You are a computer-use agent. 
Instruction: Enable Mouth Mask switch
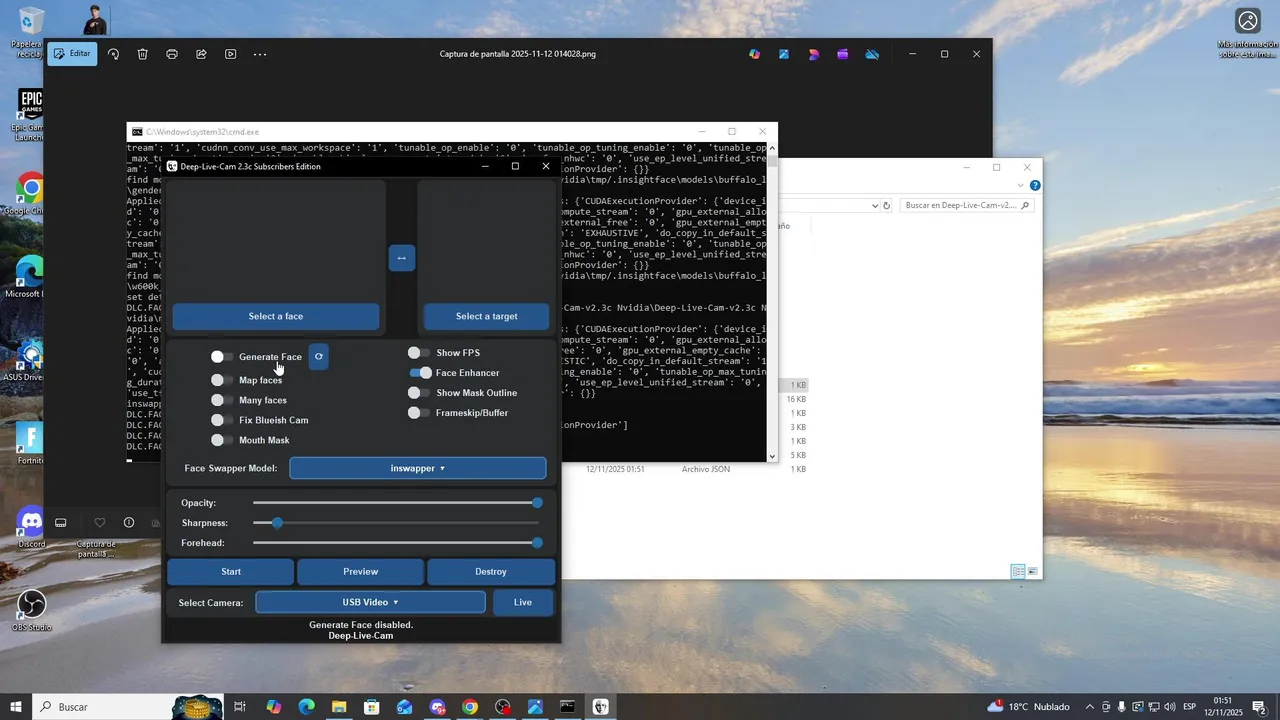[x=221, y=440]
